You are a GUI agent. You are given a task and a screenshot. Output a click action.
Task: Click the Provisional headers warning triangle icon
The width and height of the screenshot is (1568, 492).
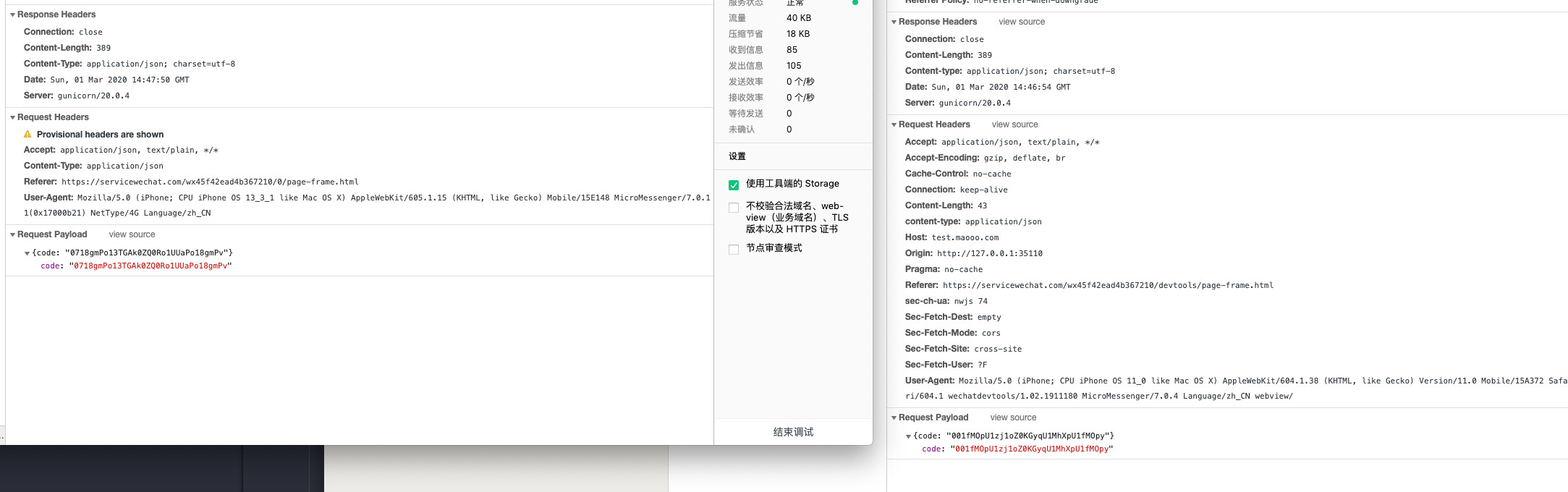tap(27, 135)
